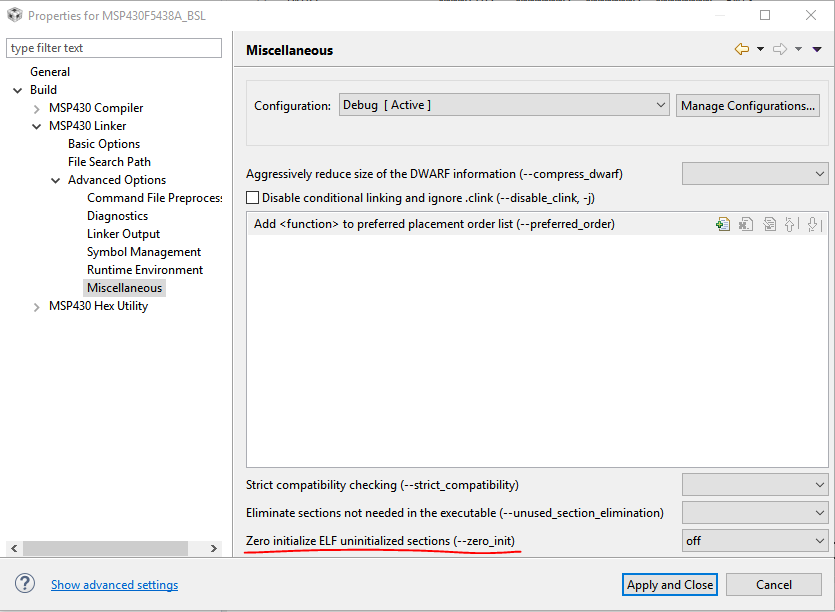
Task: Maximize the Properties dialog window
Action: (765, 15)
